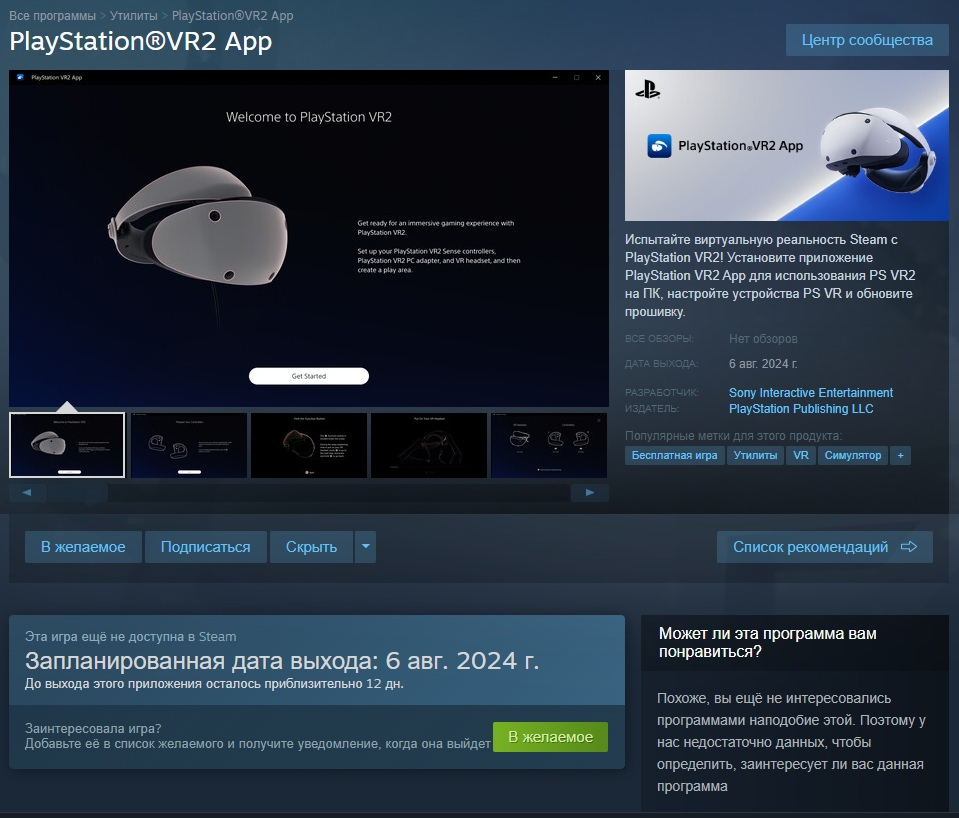
Task: Click the thumbnail strip scrollbar handle
Action: (78, 493)
